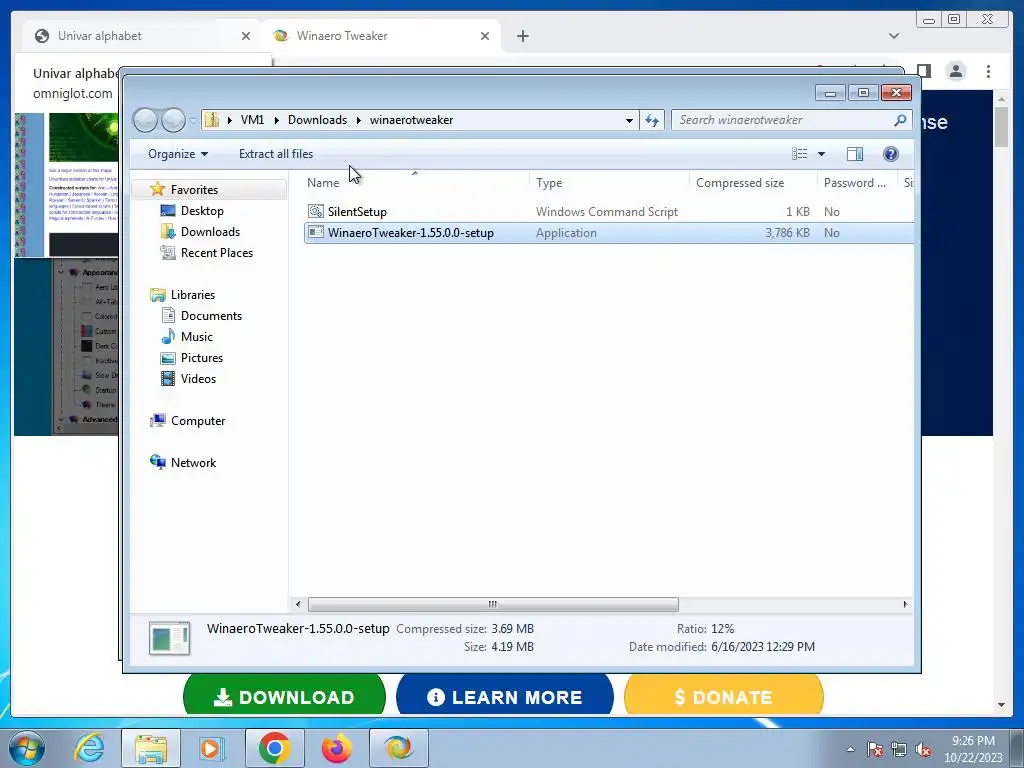Open the Explorer Help button
The height and width of the screenshot is (768, 1024).
point(891,154)
